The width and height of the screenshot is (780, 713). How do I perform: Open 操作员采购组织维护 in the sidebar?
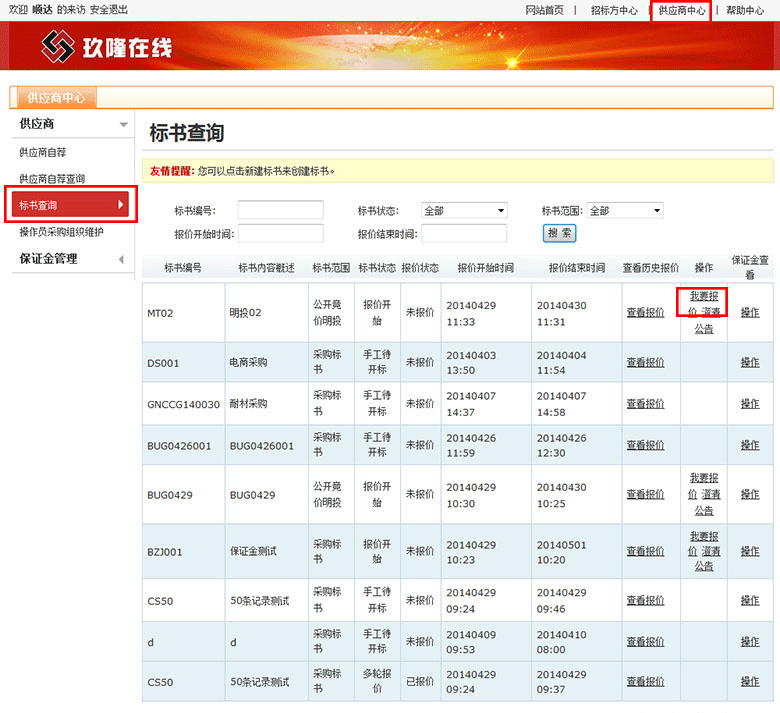tap(61, 231)
